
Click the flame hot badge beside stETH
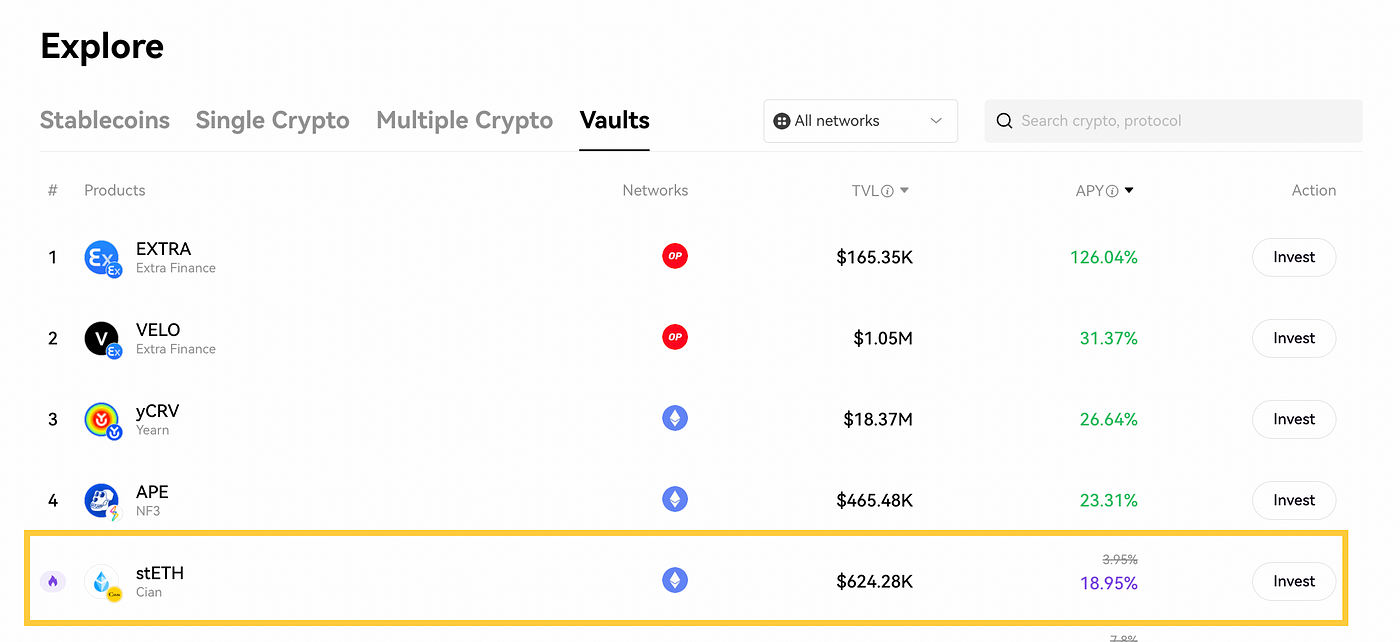53,581
